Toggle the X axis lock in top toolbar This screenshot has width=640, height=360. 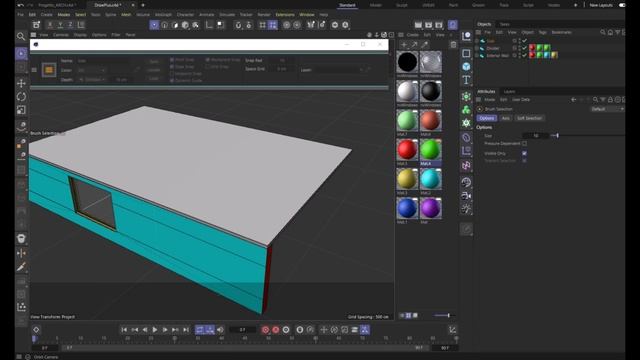(x=50, y=25)
